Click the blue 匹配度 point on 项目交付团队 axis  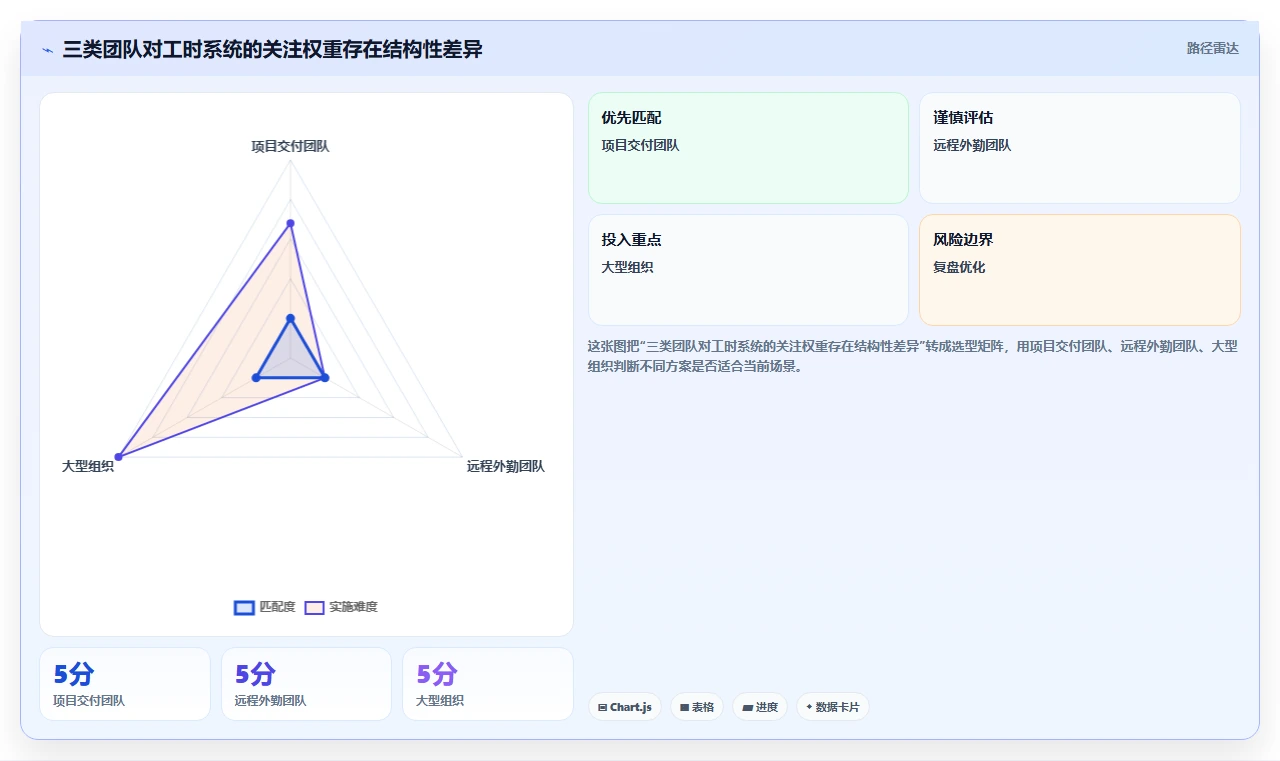coord(290,319)
